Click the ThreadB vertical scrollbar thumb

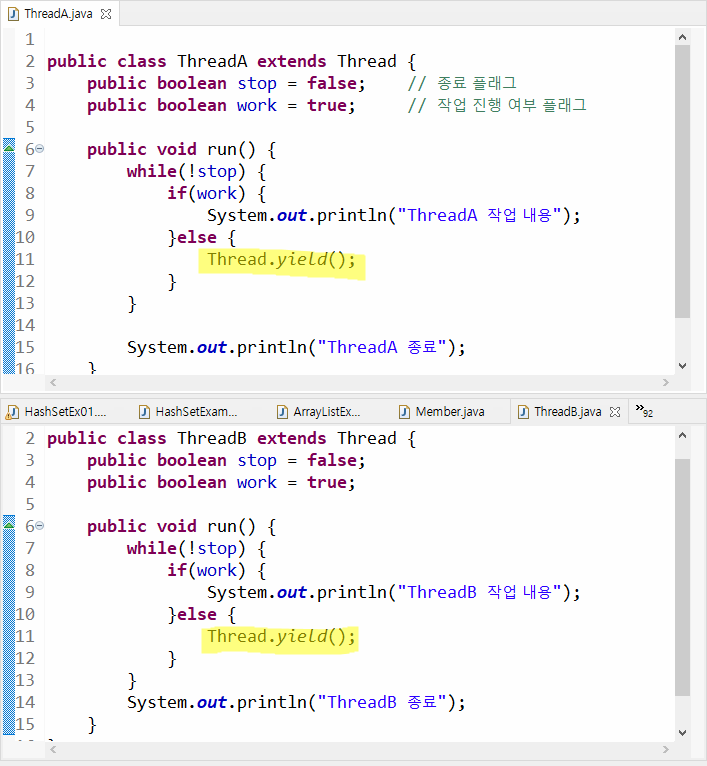[x=683, y=577]
